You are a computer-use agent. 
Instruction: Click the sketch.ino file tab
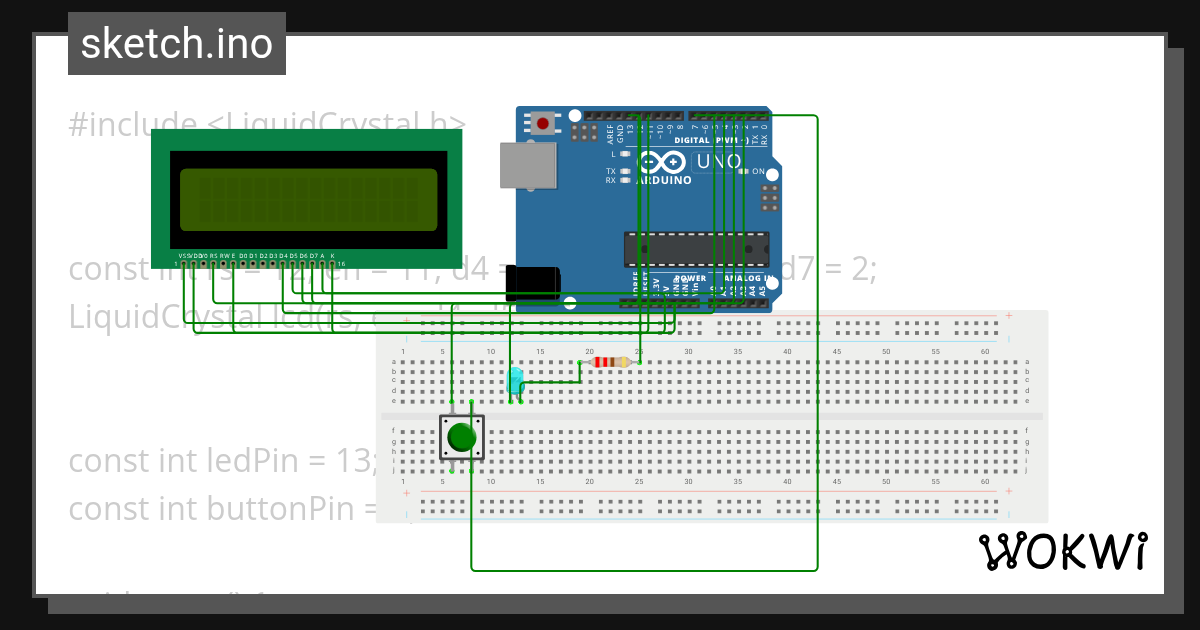pyautogui.click(x=177, y=44)
